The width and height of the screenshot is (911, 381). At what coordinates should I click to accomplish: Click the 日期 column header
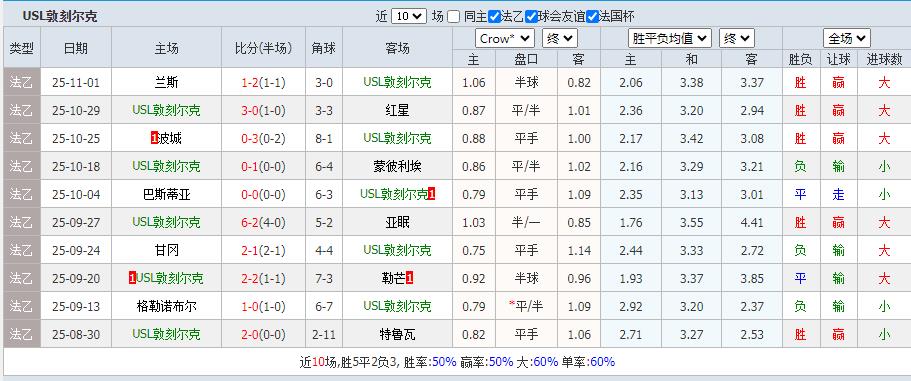(76, 48)
